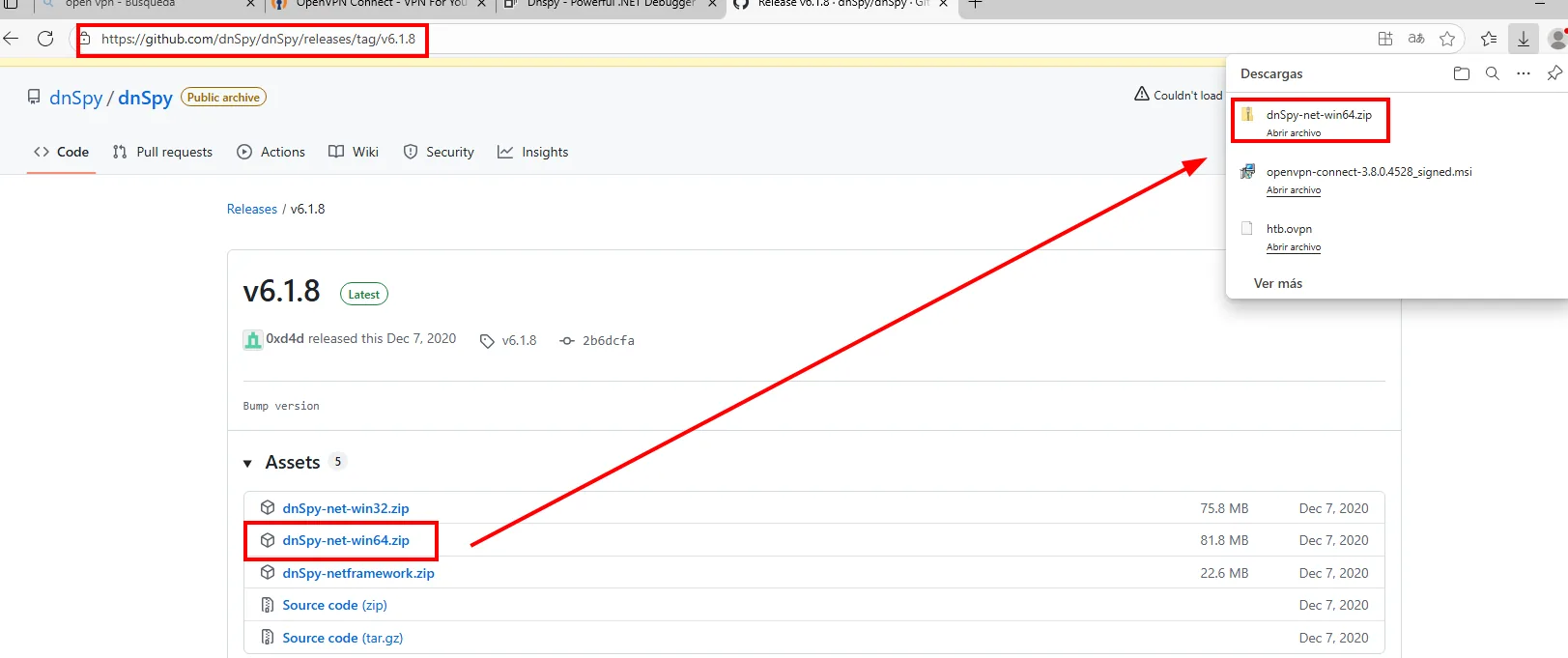This screenshot has width=1568, height=658.
Task: Add page to favorites star icon
Action: [x=1447, y=39]
